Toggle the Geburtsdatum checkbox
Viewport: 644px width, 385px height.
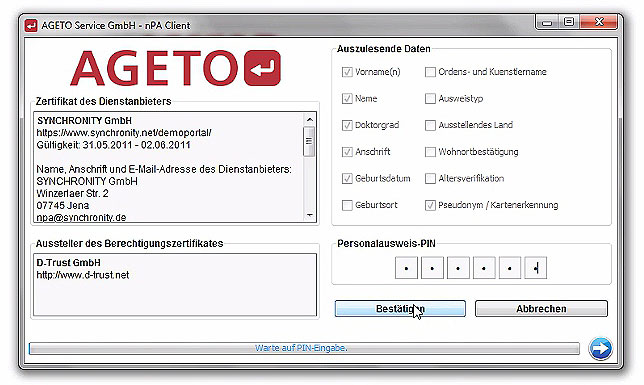pos(347,178)
